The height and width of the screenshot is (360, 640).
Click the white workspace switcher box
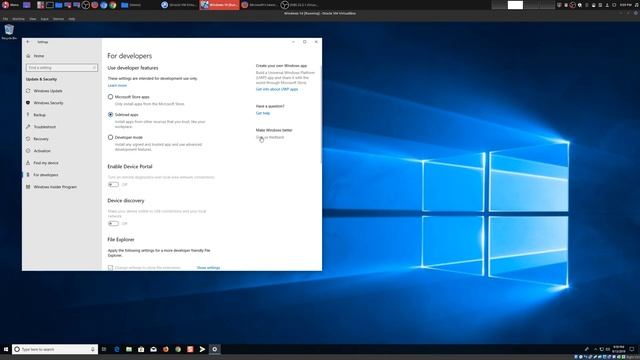(515, 5)
